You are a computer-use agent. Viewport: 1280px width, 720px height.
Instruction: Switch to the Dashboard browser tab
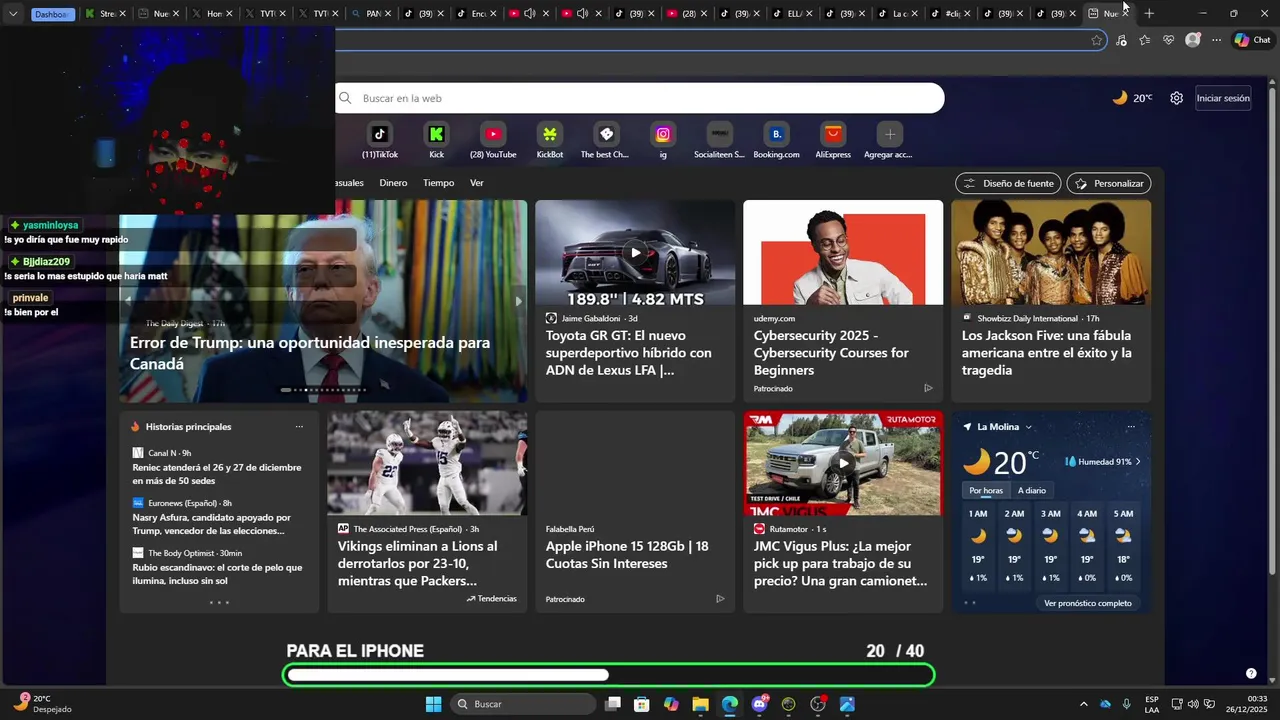(x=53, y=14)
